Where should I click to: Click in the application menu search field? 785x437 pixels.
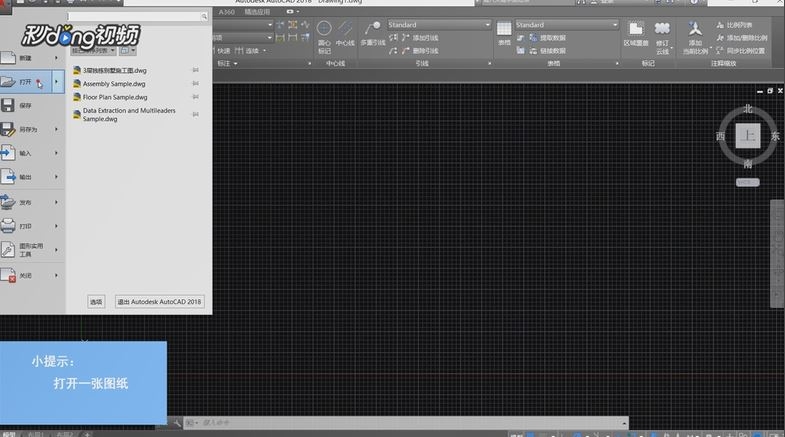point(134,17)
